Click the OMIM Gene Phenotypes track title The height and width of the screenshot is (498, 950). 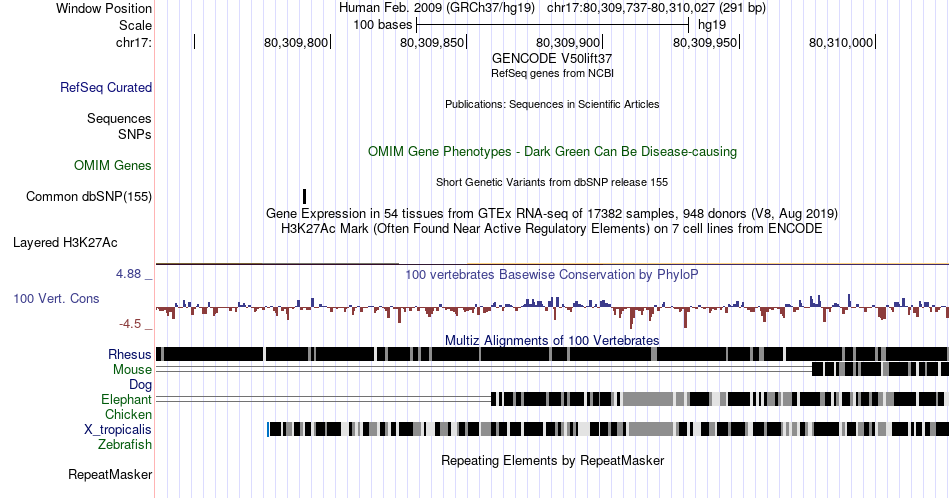(552, 151)
